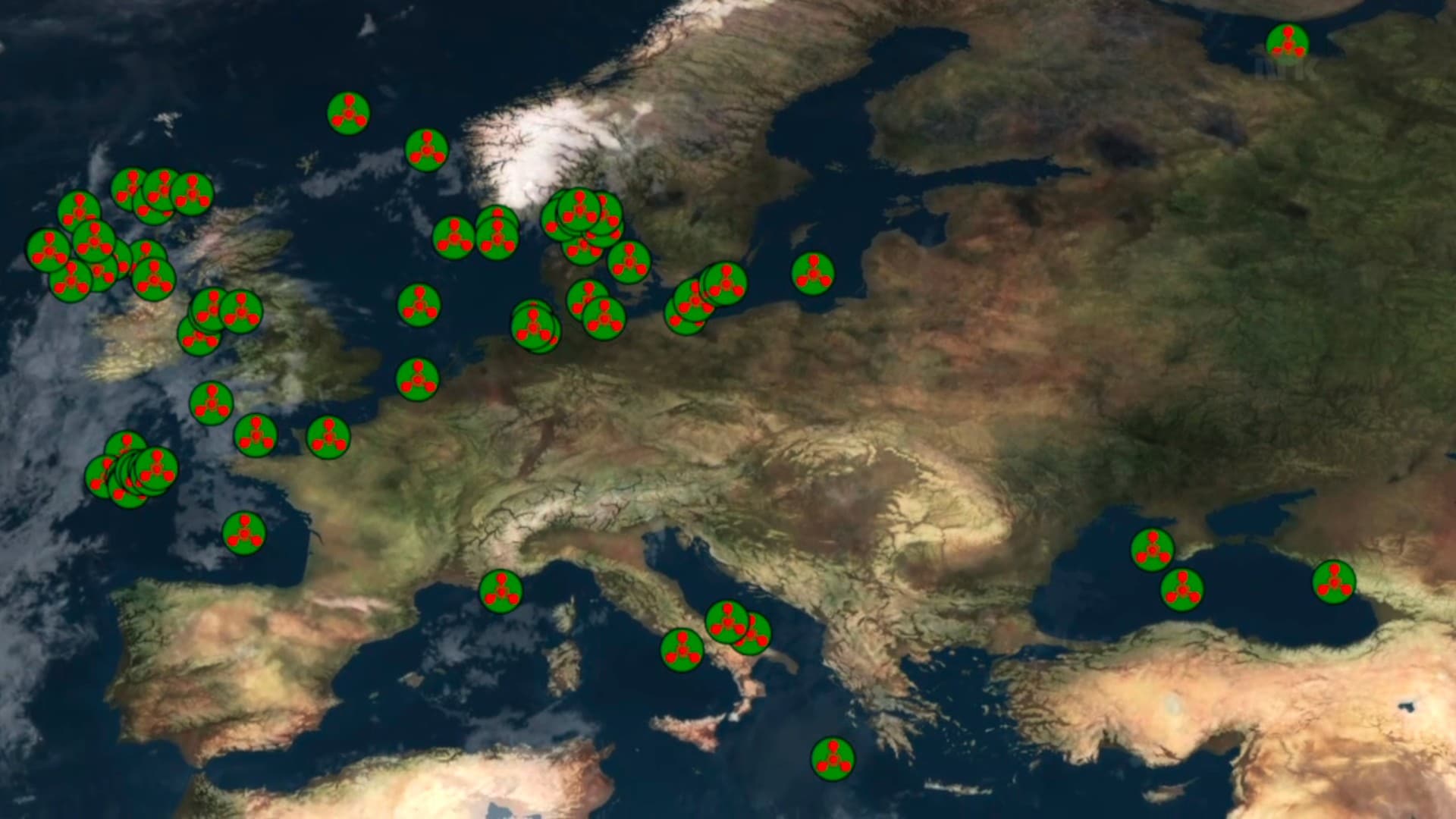This screenshot has width=1456, height=819.
Task: Open the marker nearest Crimea in the Black Sea
Action: click(x=1152, y=549)
